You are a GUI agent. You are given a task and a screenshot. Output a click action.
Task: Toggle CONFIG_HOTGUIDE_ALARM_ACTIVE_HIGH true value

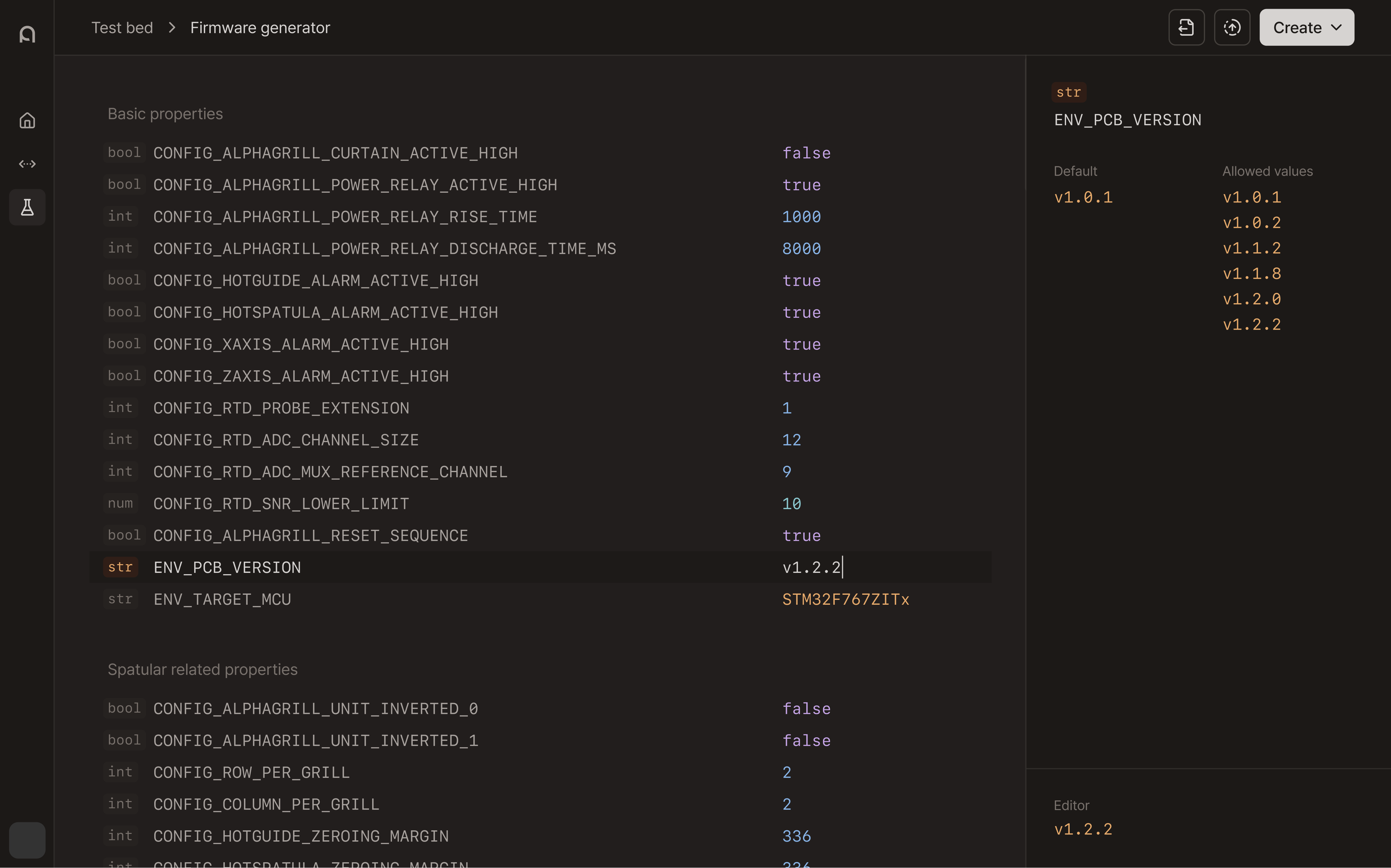(801, 281)
